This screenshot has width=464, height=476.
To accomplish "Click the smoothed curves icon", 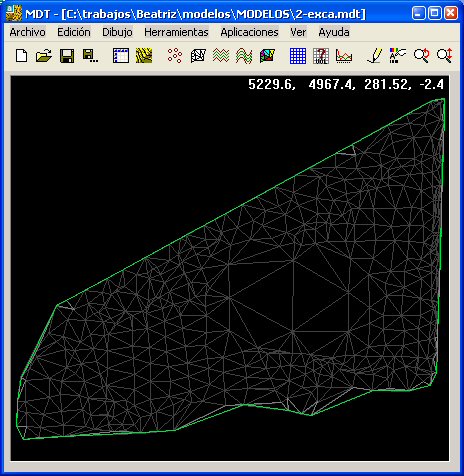I will click(244, 56).
